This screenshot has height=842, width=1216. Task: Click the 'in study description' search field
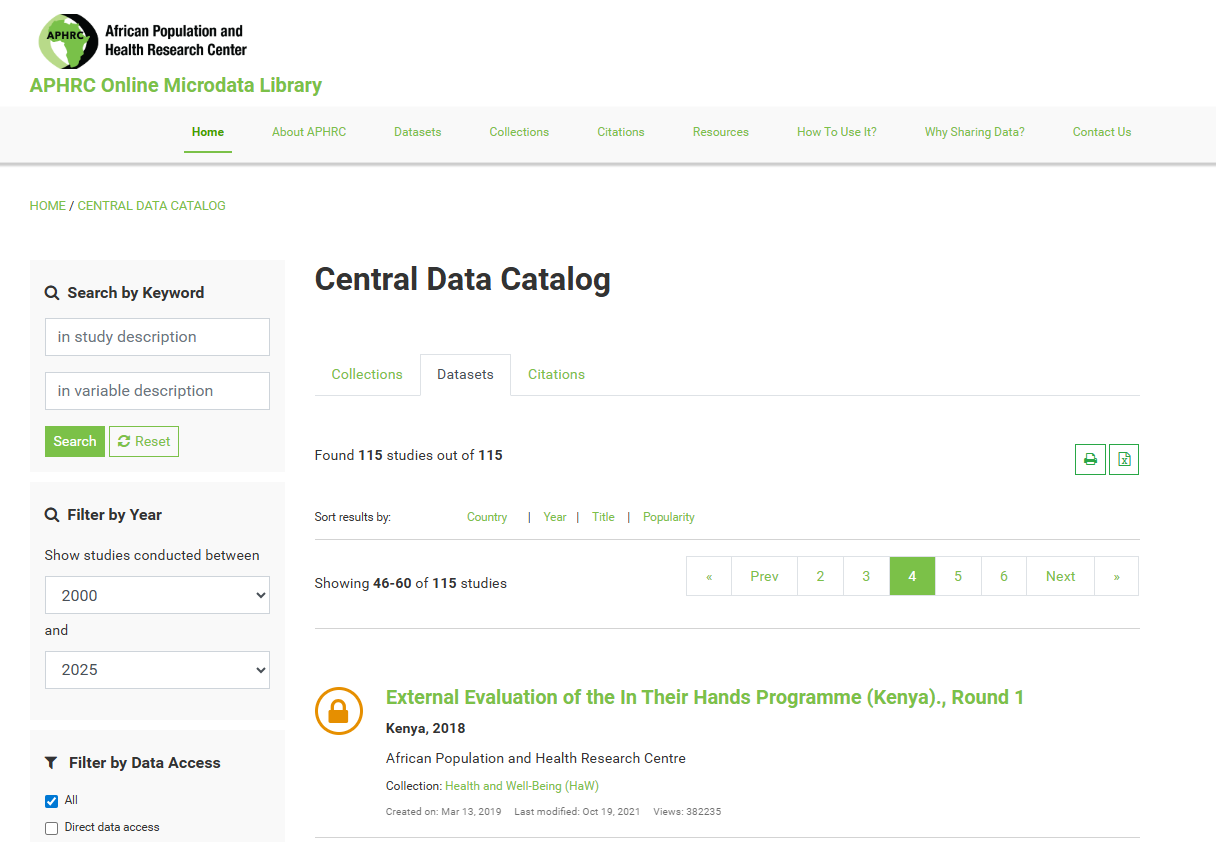157,337
